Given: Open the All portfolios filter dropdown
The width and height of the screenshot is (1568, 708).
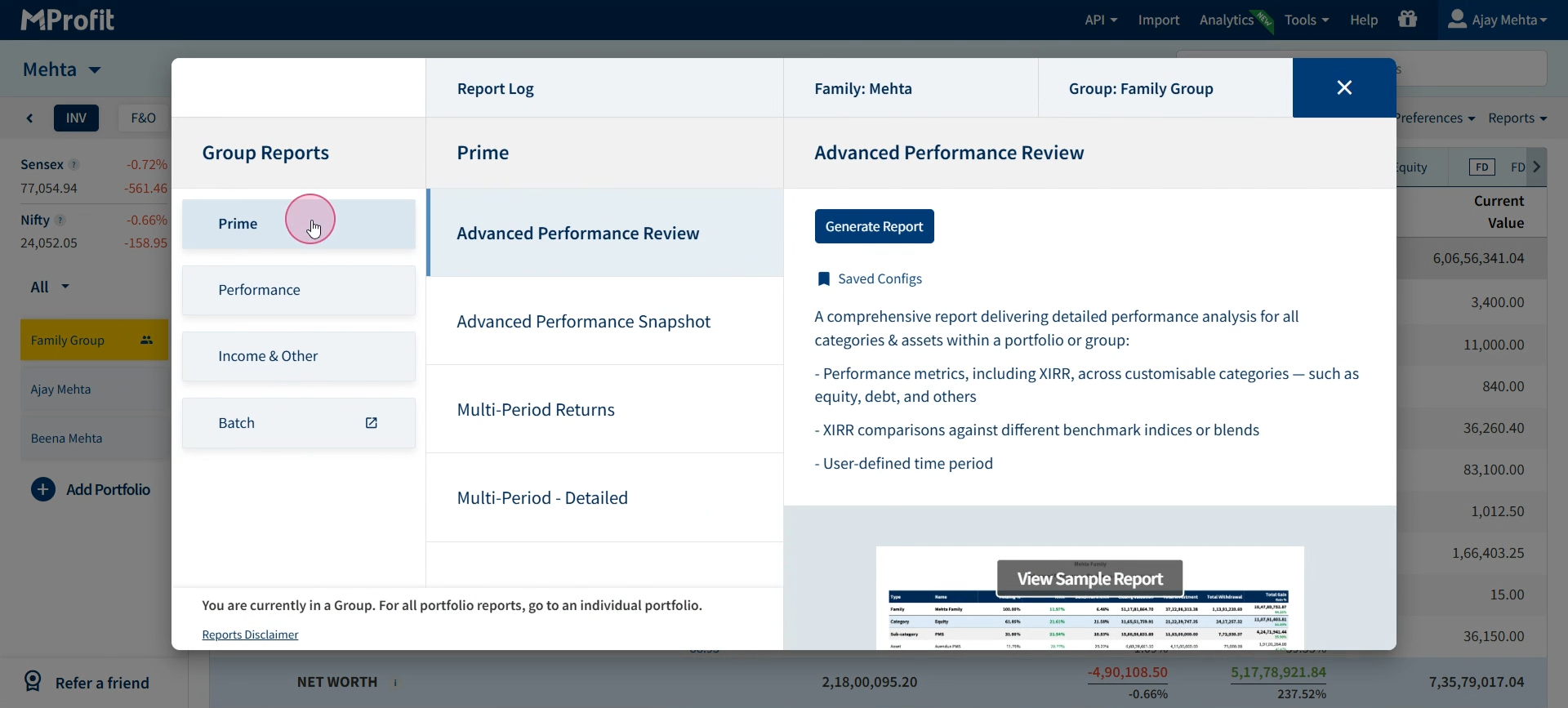Looking at the screenshot, I should point(50,287).
